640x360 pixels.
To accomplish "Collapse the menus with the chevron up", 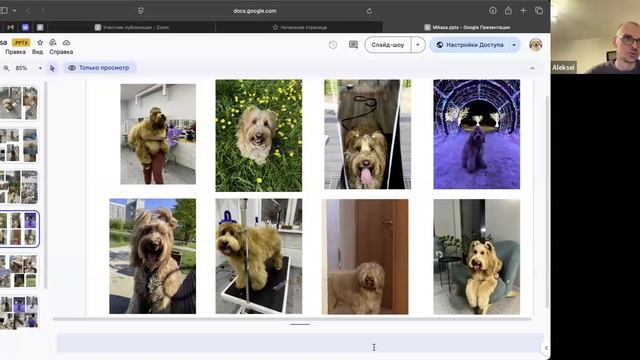I will pyautogui.click(x=533, y=68).
